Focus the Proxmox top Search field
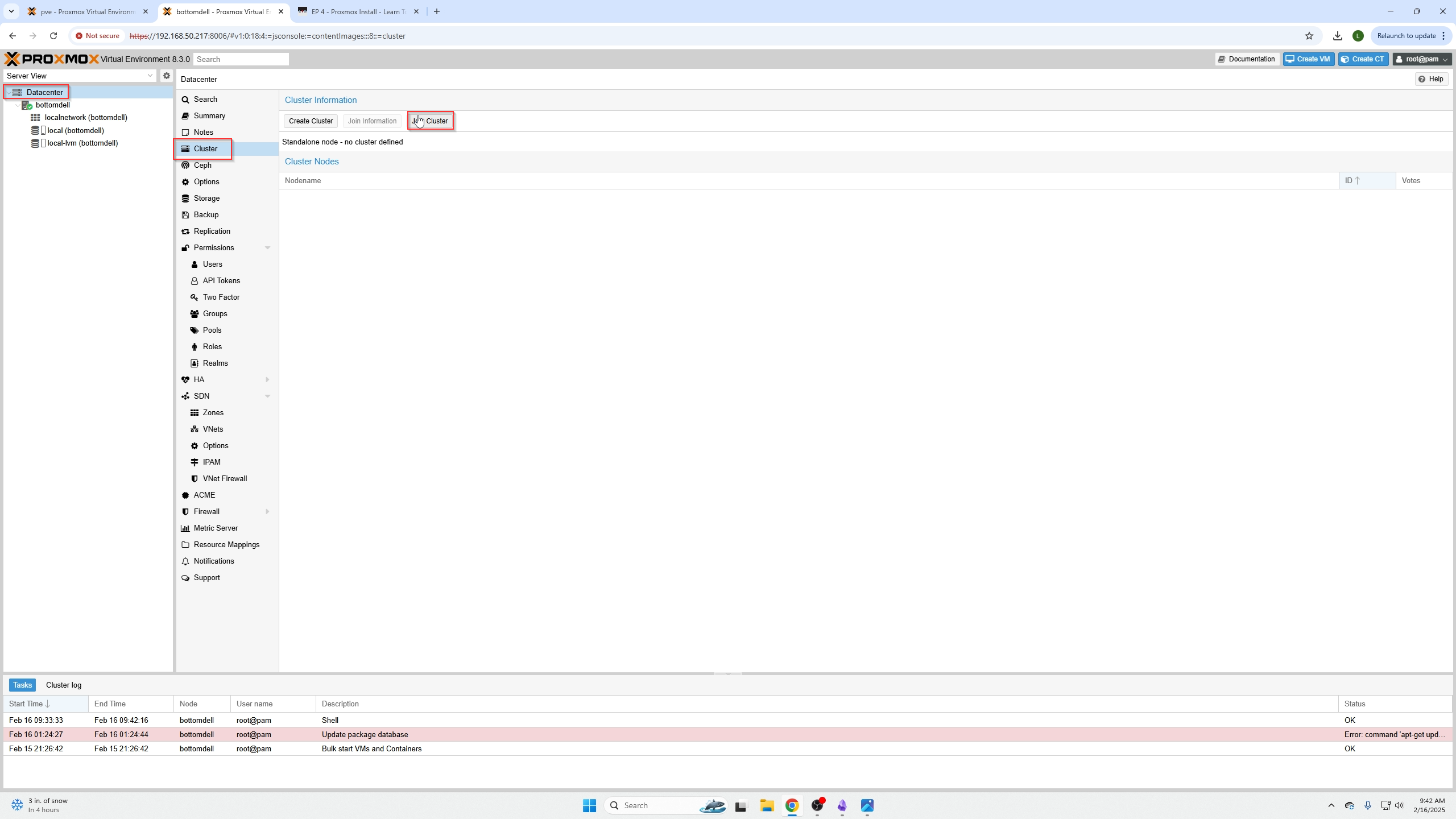 (x=241, y=59)
